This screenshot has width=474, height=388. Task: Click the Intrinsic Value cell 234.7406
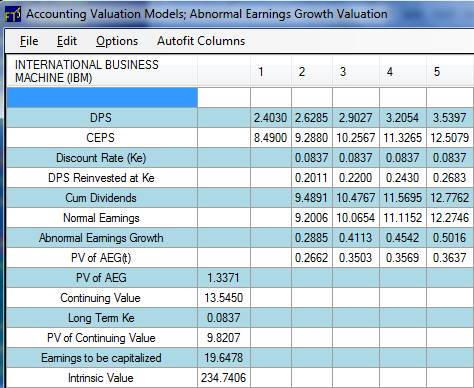[x=224, y=378]
